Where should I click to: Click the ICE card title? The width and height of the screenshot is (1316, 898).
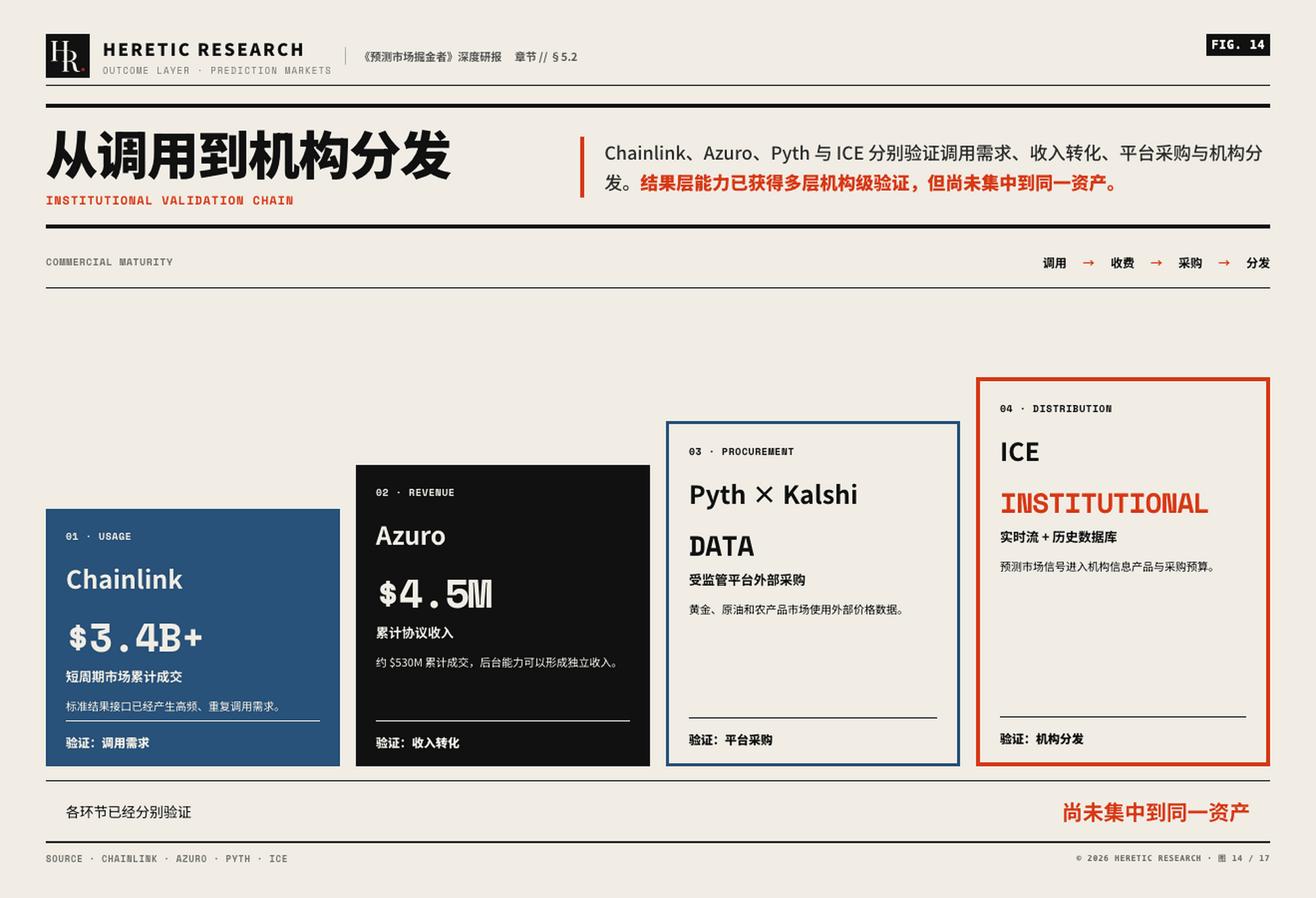(1019, 452)
